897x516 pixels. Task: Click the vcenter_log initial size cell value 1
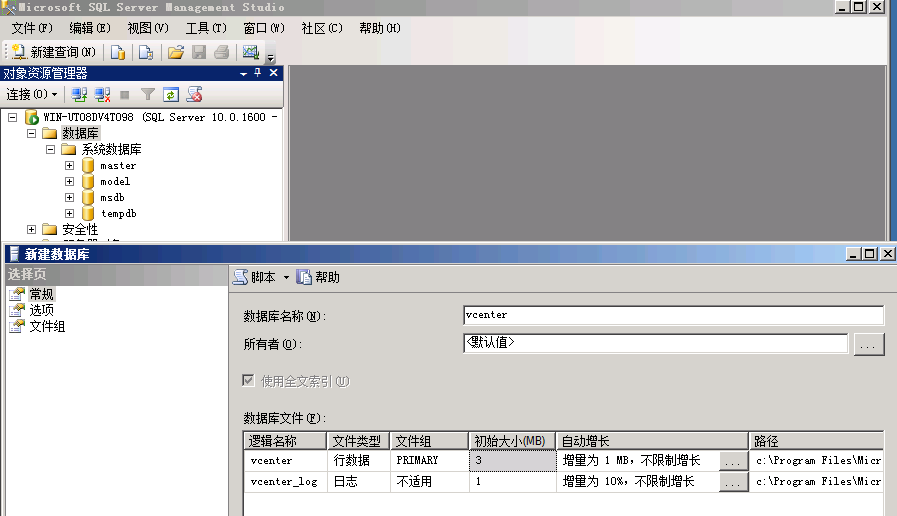pos(512,482)
